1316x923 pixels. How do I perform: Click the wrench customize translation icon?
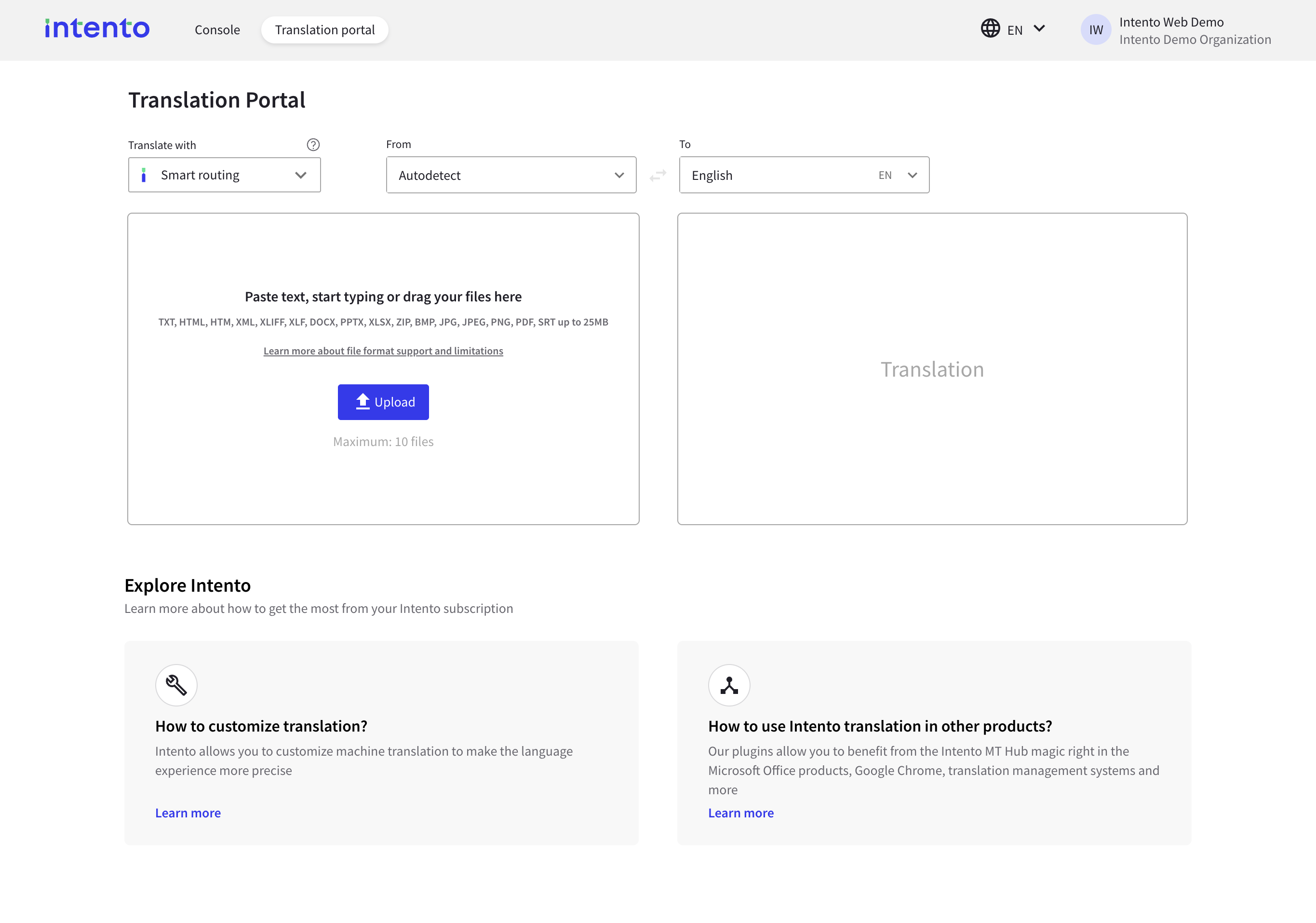tap(176, 685)
